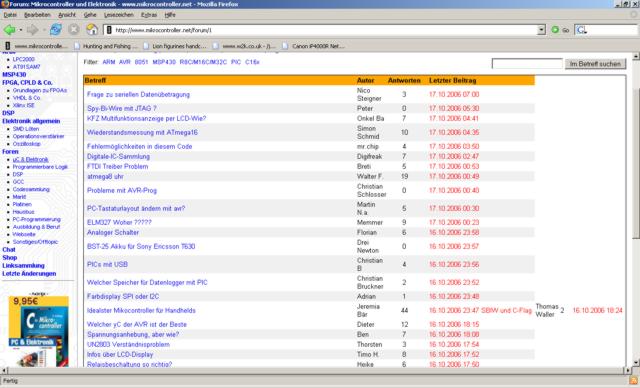640x388 pixels.
Task: Click the subject search input field
Action: coord(527,64)
